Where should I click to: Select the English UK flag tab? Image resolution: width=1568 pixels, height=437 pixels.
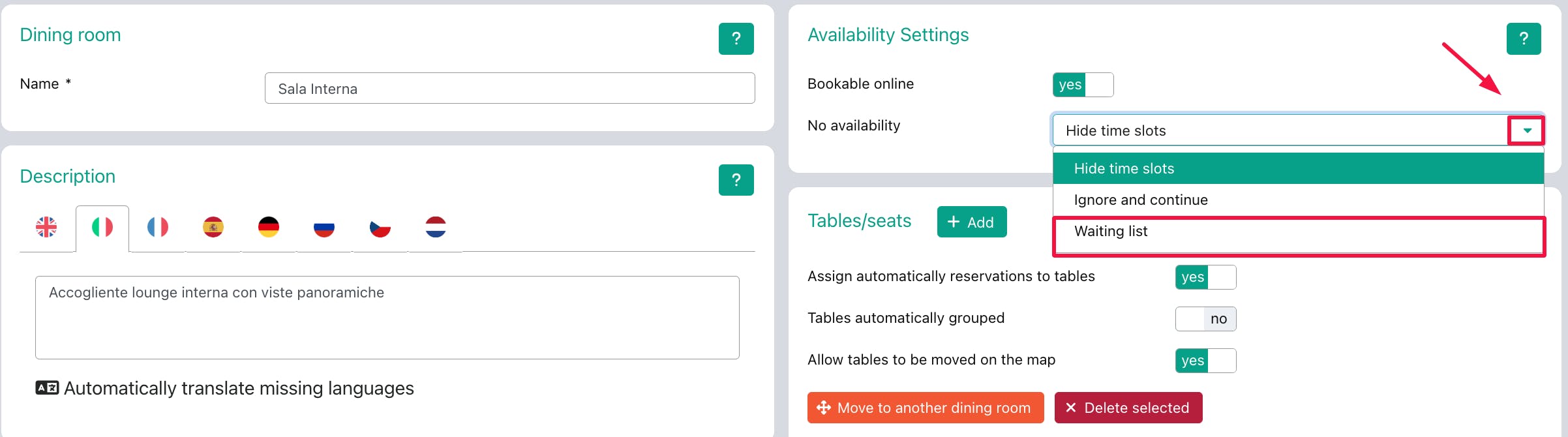point(46,228)
